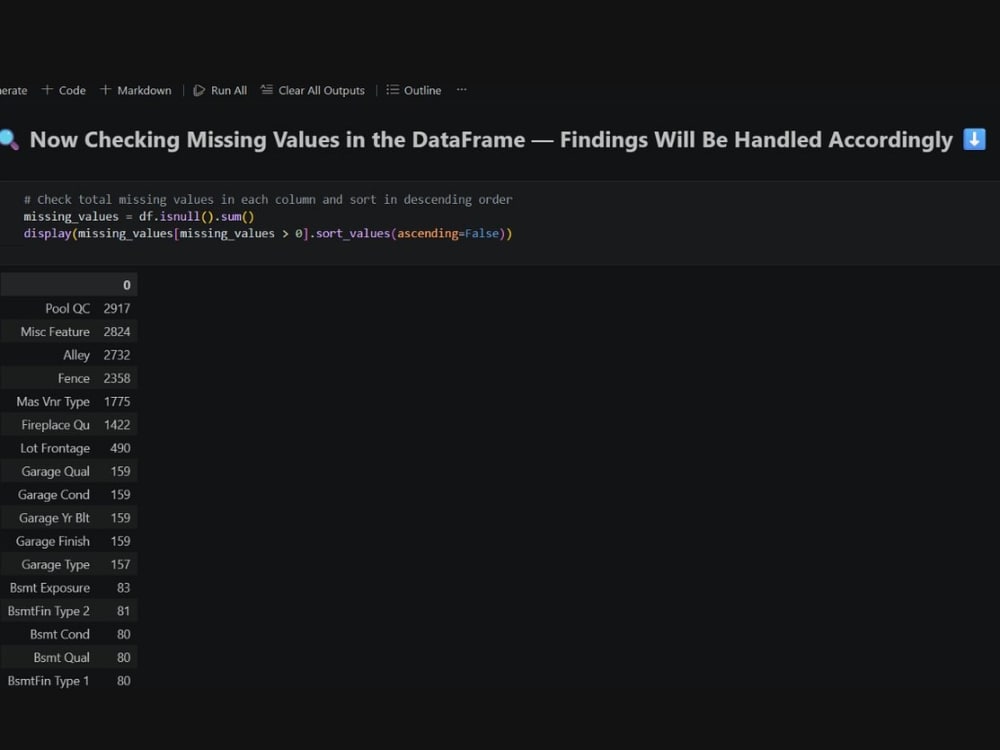Select the Pool QC row label
1000x750 pixels.
pos(68,309)
